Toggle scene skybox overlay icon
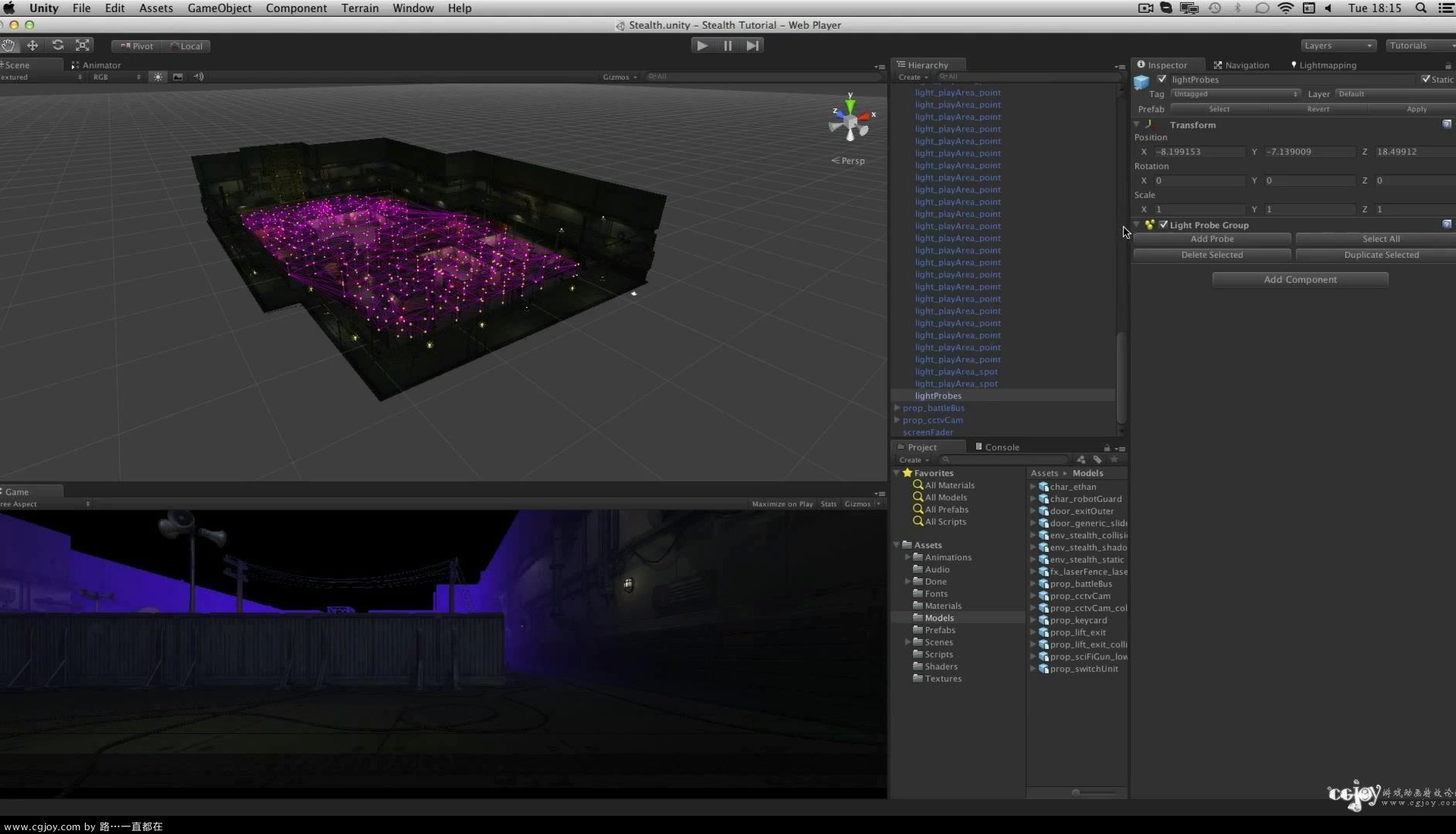 point(177,77)
